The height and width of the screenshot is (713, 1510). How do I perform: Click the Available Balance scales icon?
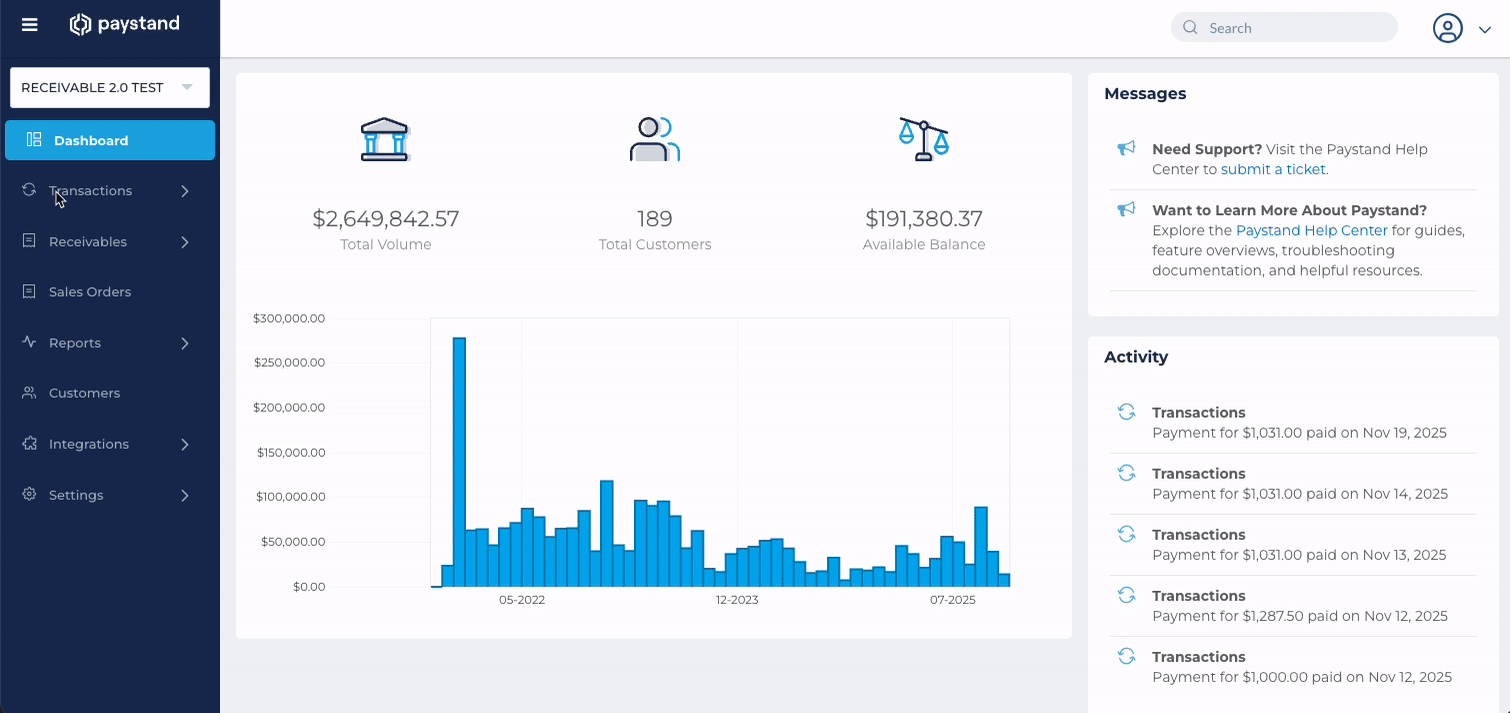pyautogui.click(x=924, y=139)
